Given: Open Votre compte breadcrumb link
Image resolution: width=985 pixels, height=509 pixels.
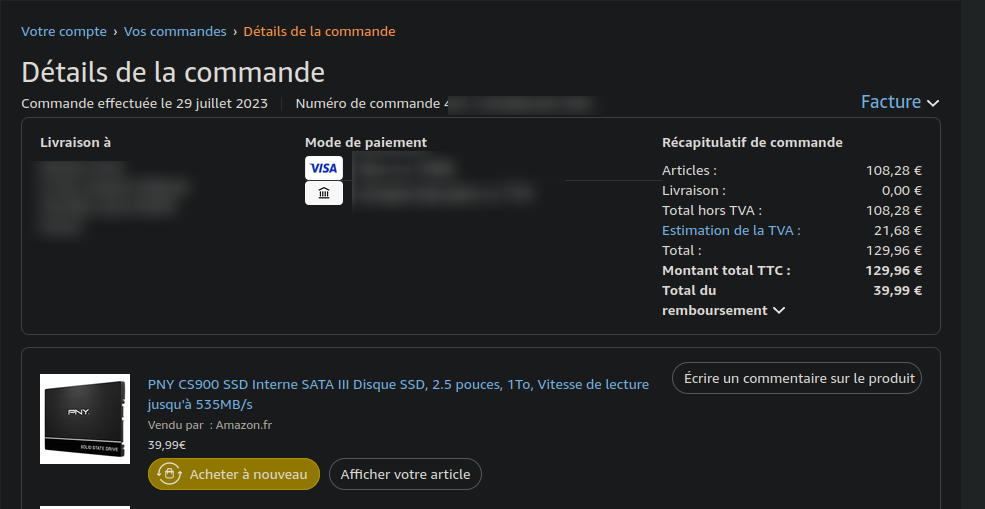Looking at the screenshot, I should point(64,31).
